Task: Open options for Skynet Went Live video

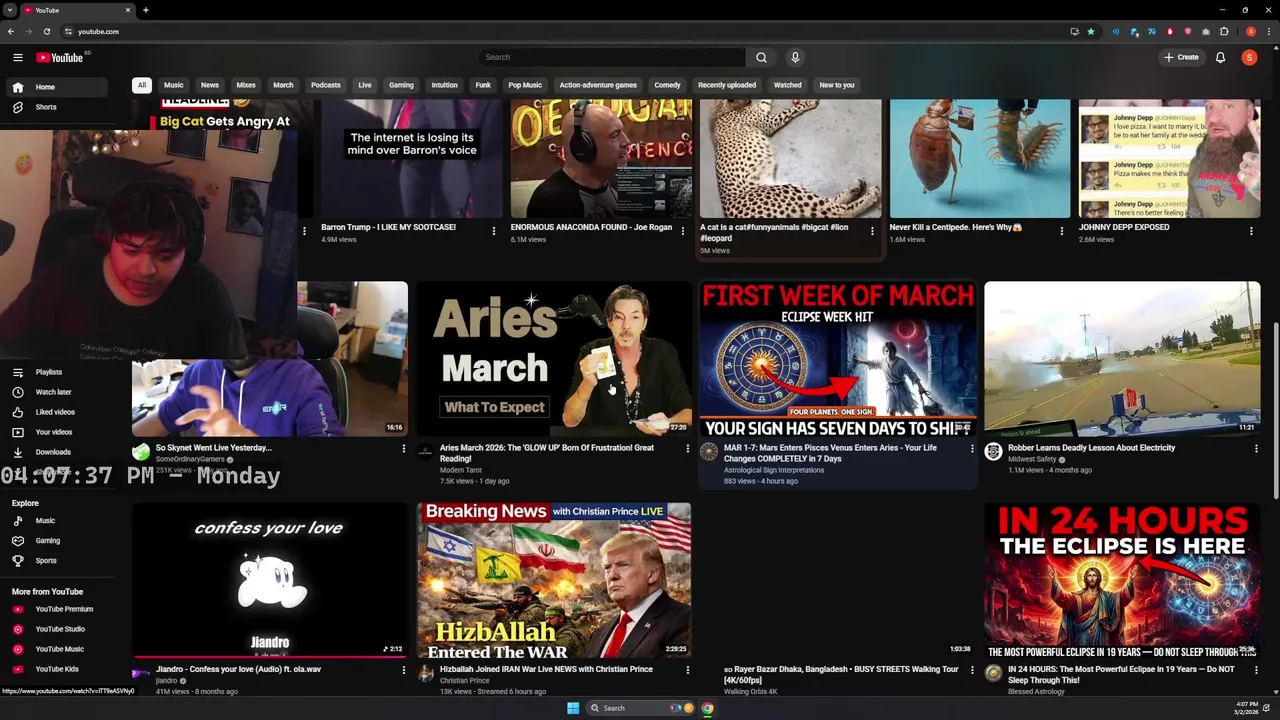Action: 404,449
